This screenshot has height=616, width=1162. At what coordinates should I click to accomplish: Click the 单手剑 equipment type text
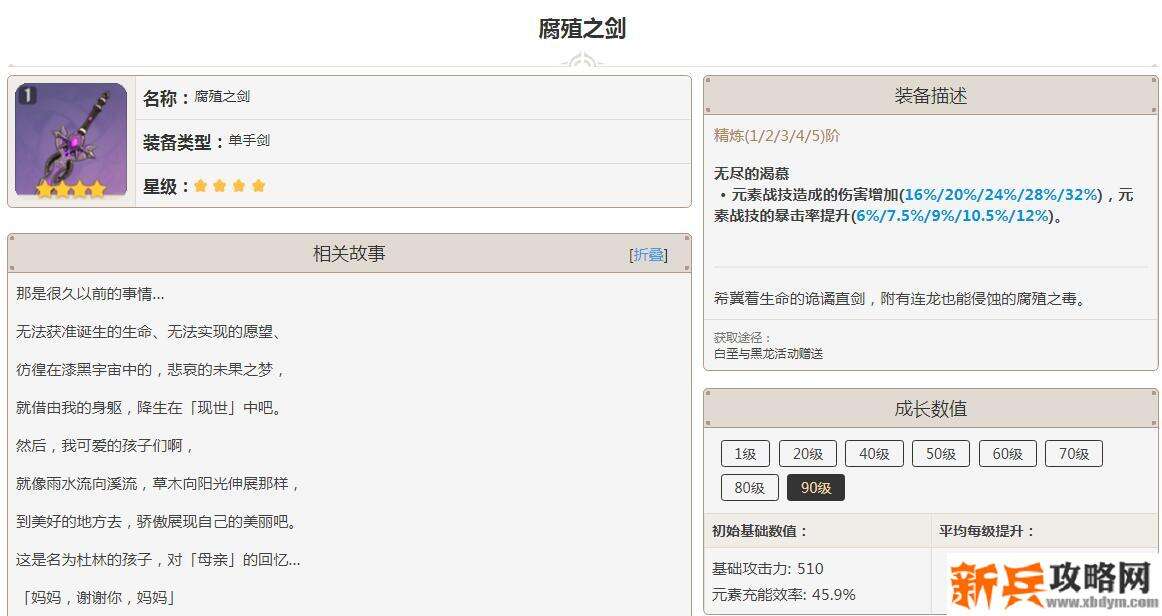coord(249,141)
